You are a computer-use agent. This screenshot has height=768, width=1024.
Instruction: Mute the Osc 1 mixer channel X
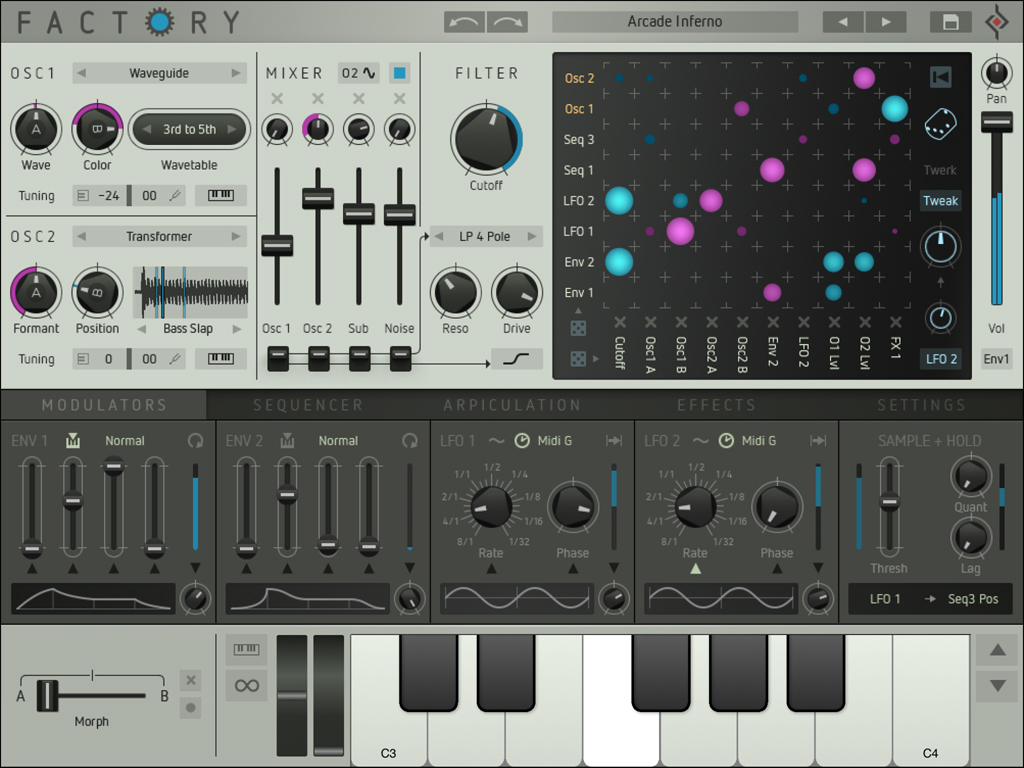coord(277,99)
